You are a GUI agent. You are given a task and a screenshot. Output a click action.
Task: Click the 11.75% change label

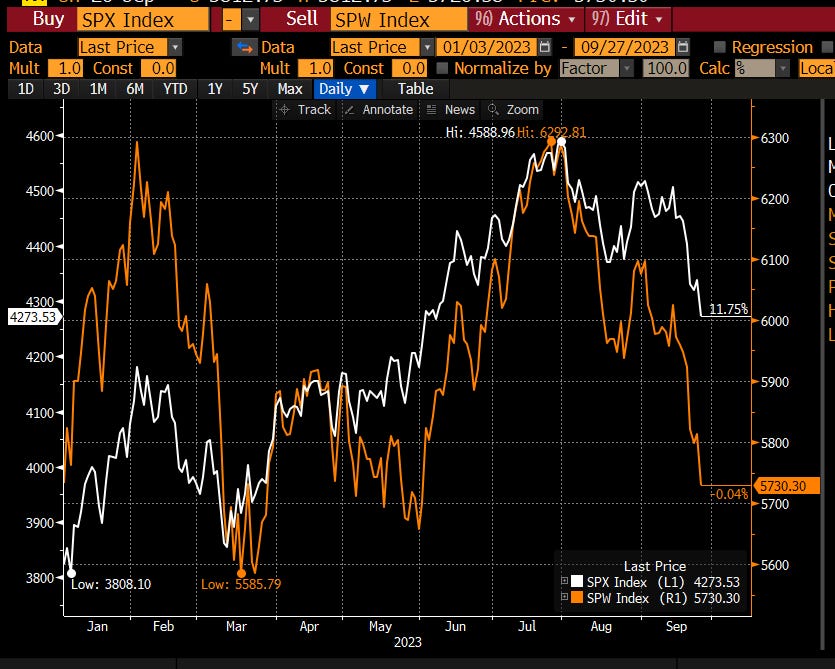click(728, 309)
